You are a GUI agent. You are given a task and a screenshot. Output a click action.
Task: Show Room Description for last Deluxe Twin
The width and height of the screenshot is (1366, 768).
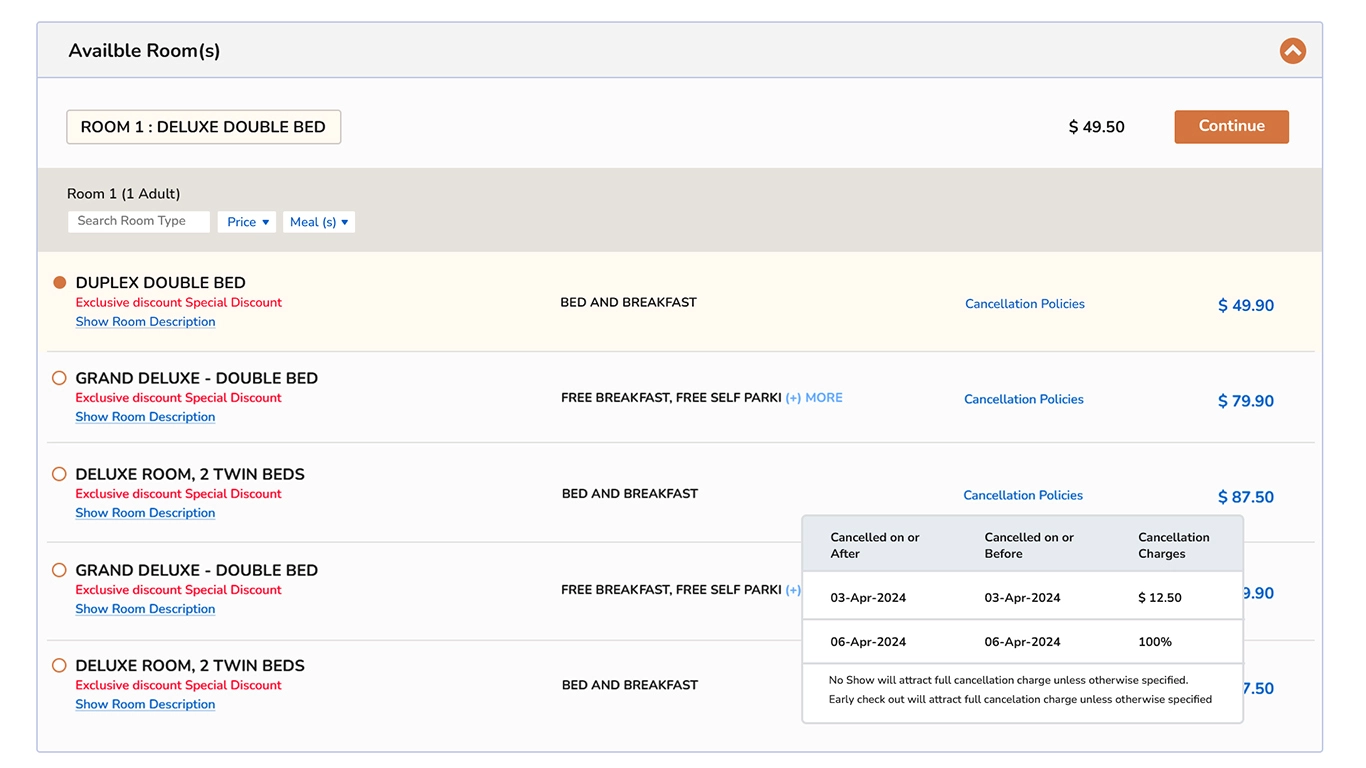[x=145, y=704]
